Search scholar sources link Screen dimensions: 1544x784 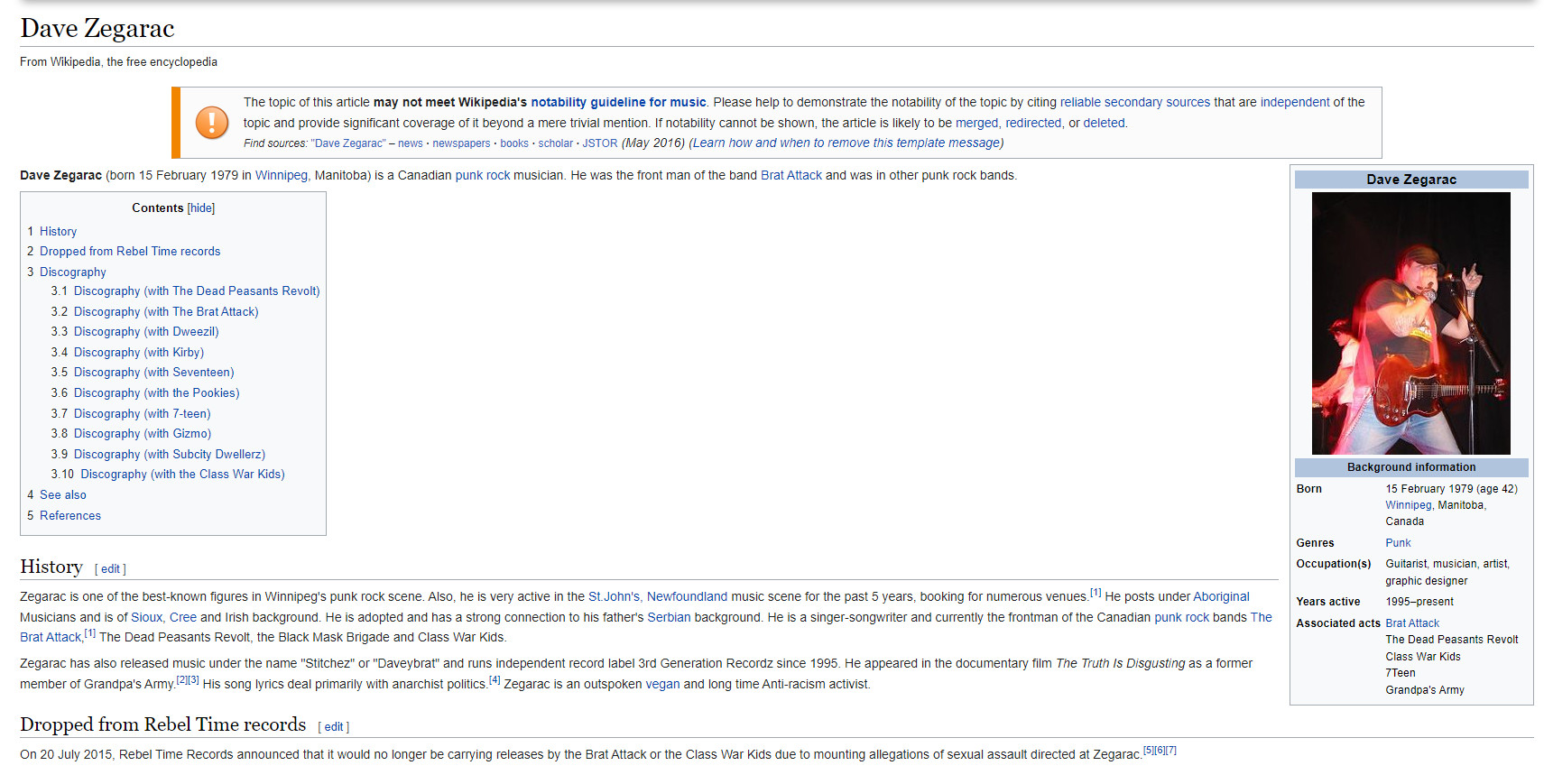[x=556, y=143]
